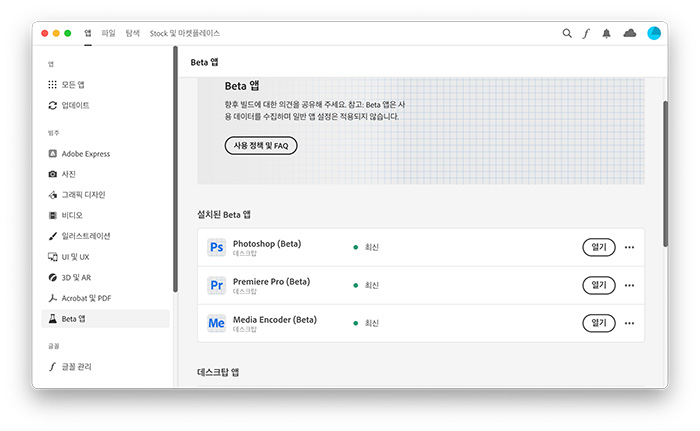
Task: Open the user profile avatar
Action: pyautogui.click(x=654, y=33)
